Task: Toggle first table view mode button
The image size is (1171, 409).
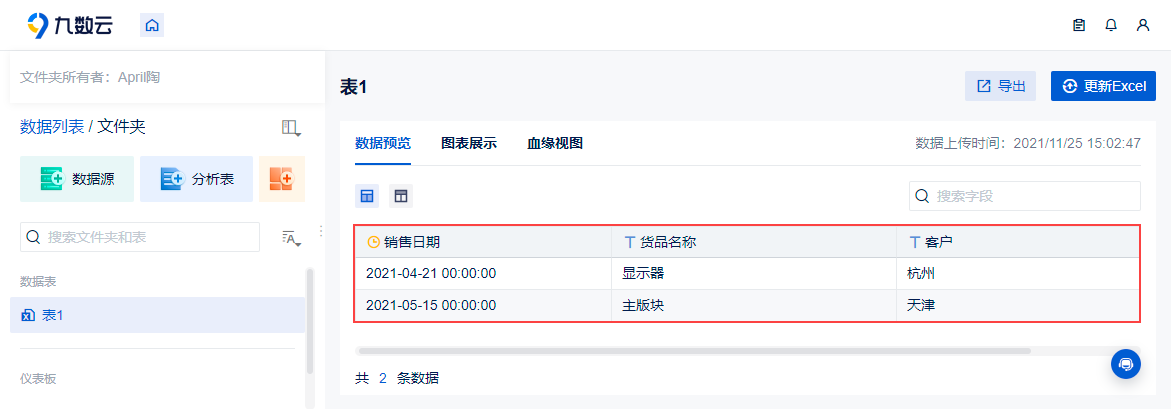Action: pyautogui.click(x=368, y=196)
